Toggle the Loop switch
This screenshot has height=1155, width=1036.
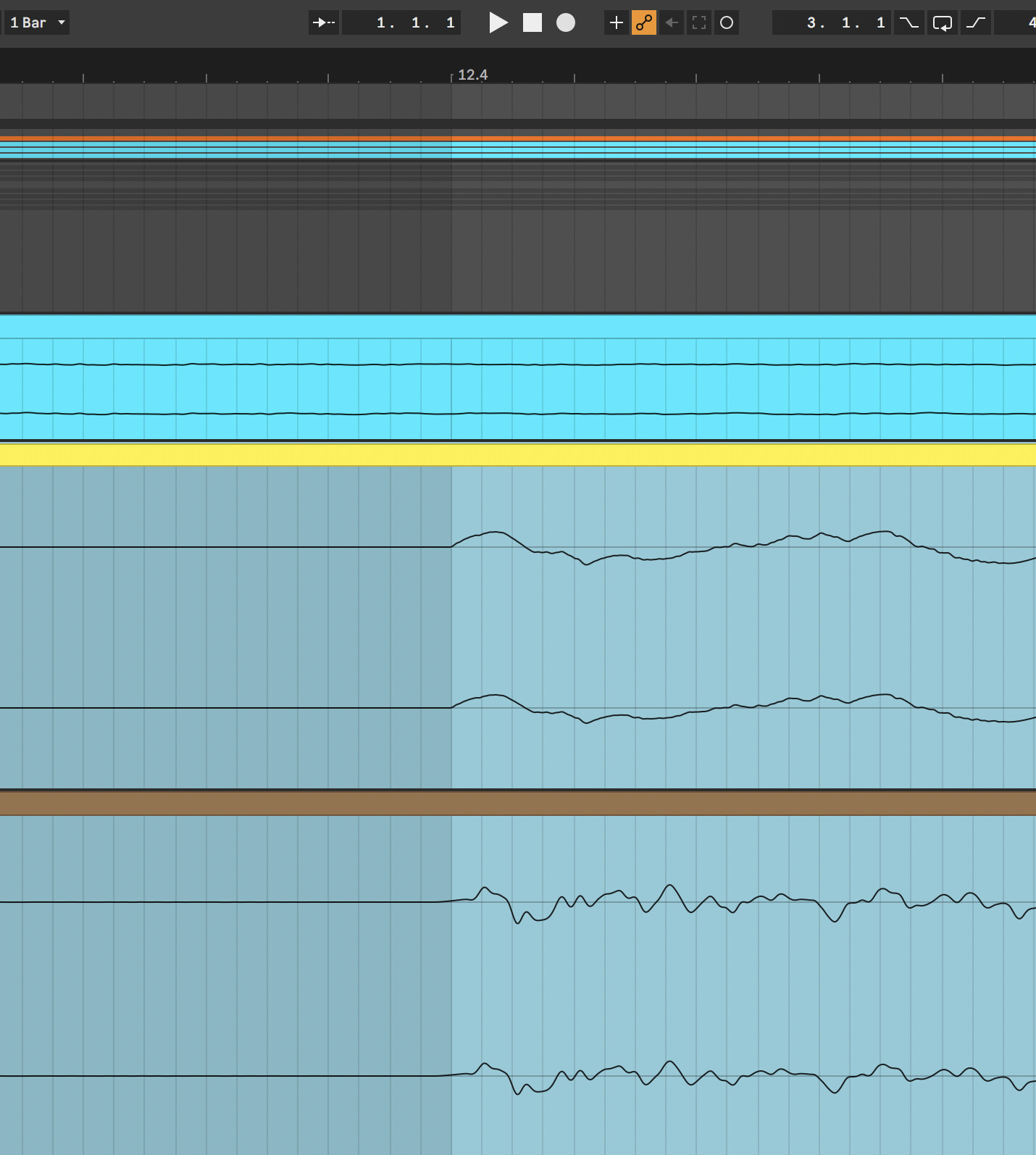[x=943, y=22]
